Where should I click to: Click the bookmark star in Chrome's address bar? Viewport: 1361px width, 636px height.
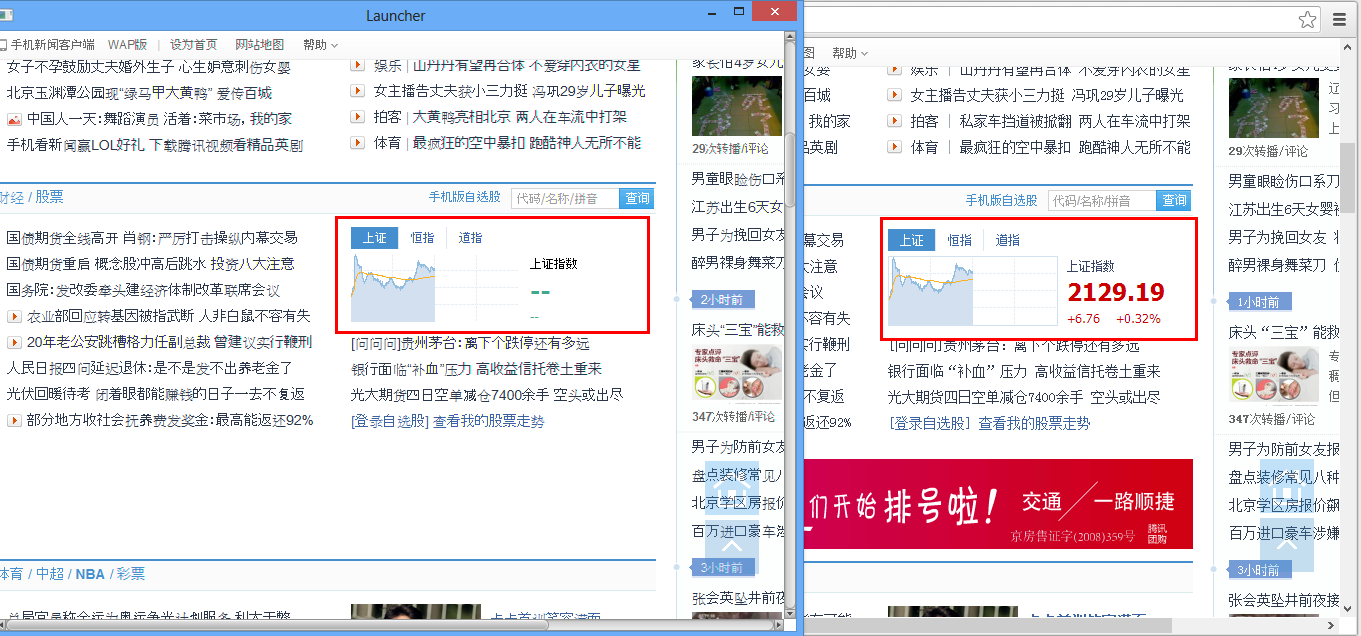tap(1307, 19)
